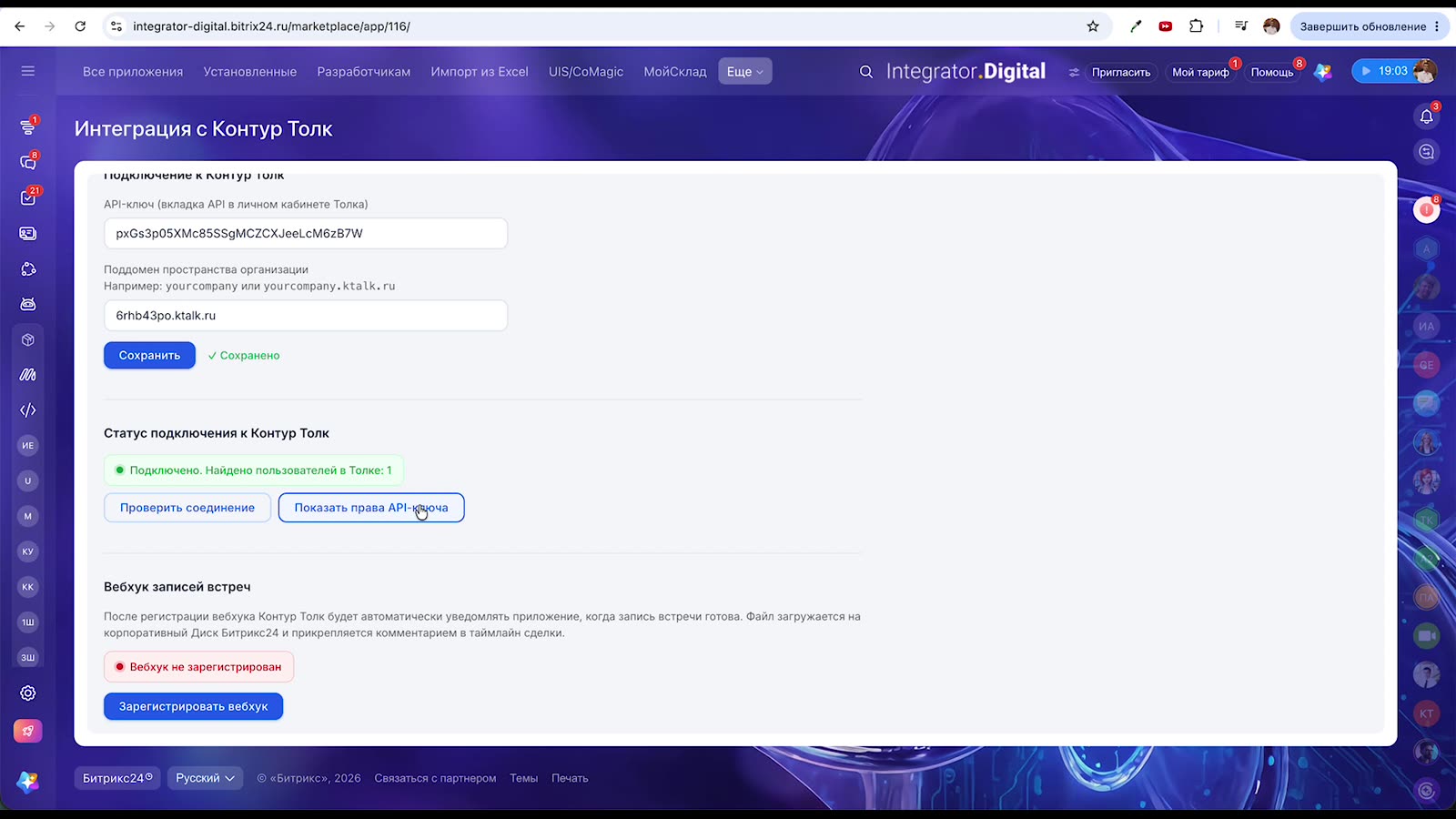The width and height of the screenshot is (1456, 819).
Task: Bookmark page with the star icon
Action: click(x=1093, y=26)
